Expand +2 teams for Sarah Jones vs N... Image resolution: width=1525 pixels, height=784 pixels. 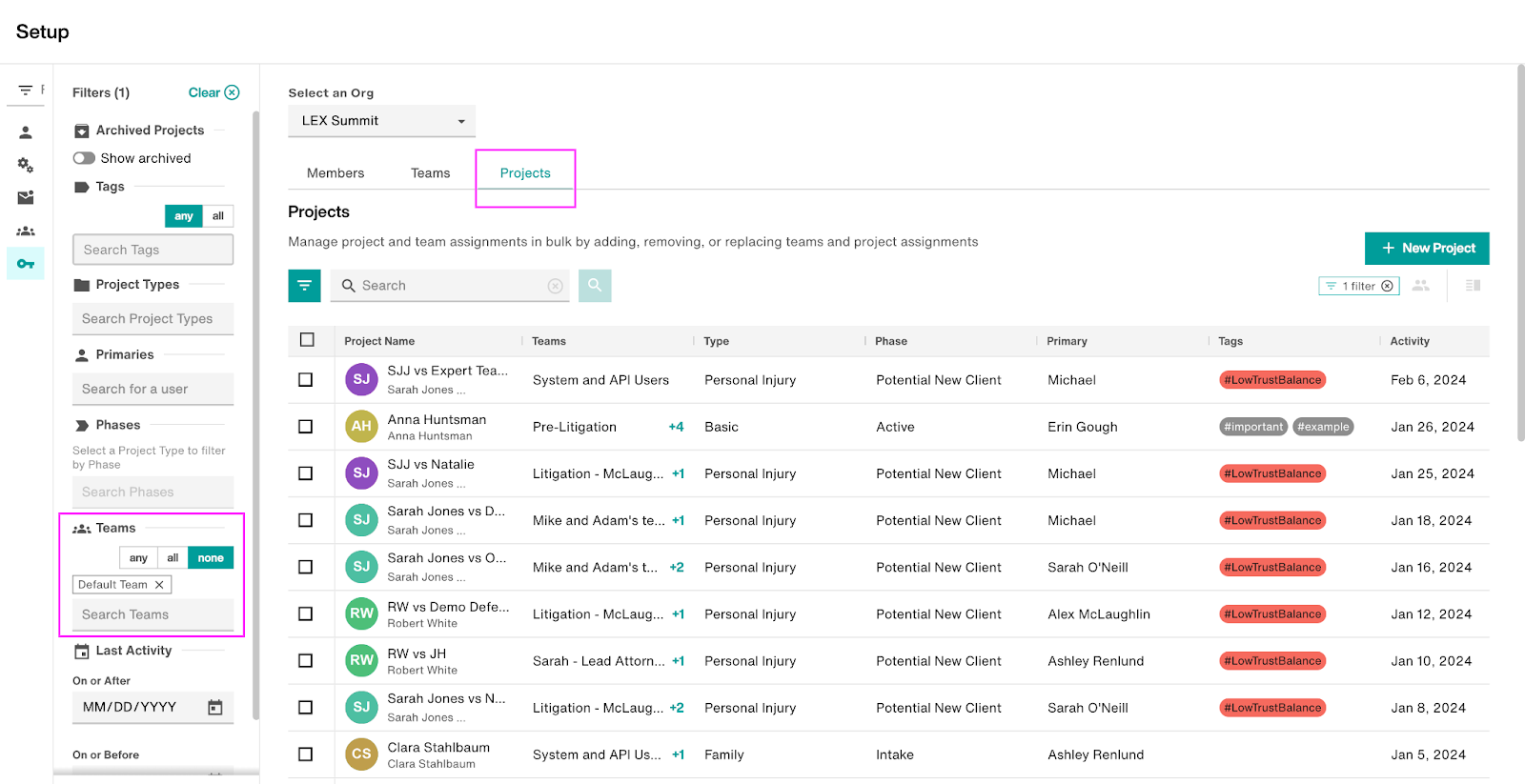coord(677,708)
